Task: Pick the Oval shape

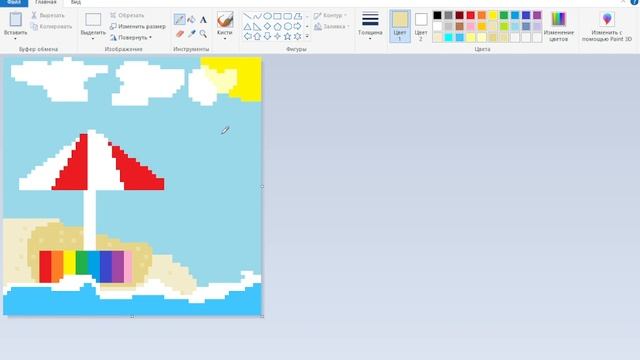Action: [x=267, y=16]
